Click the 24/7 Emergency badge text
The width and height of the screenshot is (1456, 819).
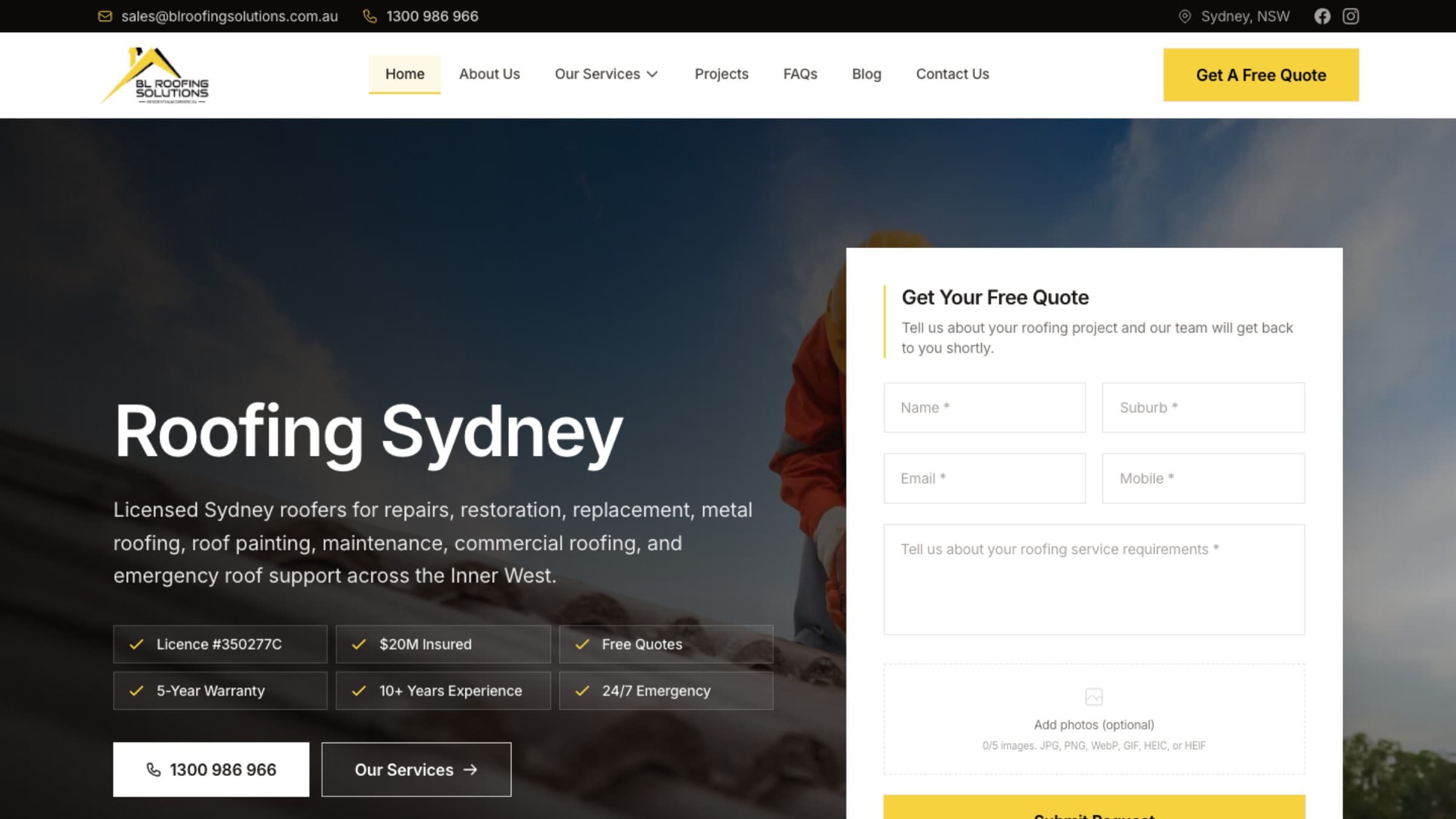(x=656, y=691)
